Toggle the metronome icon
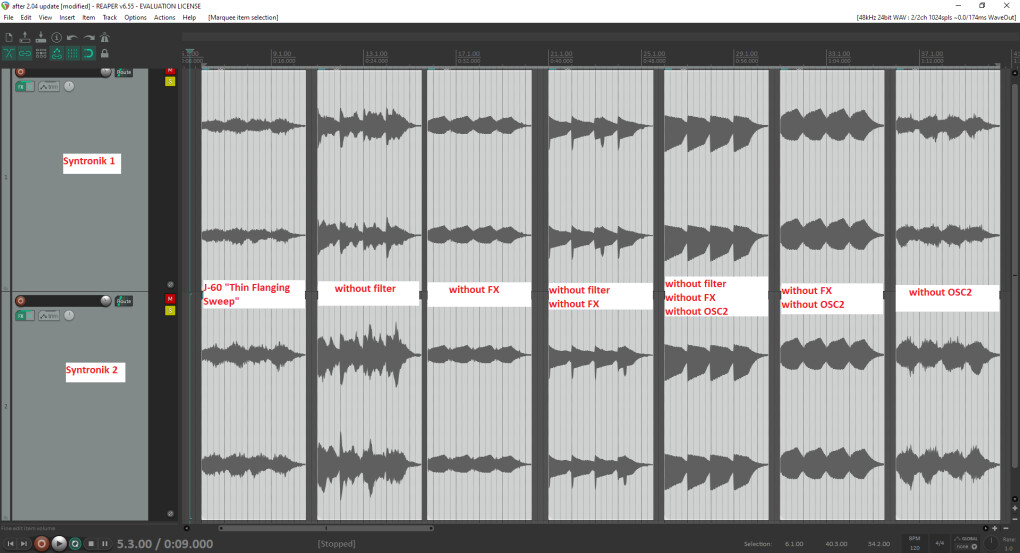The height and width of the screenshot is (553, 1020). [105, 38]
